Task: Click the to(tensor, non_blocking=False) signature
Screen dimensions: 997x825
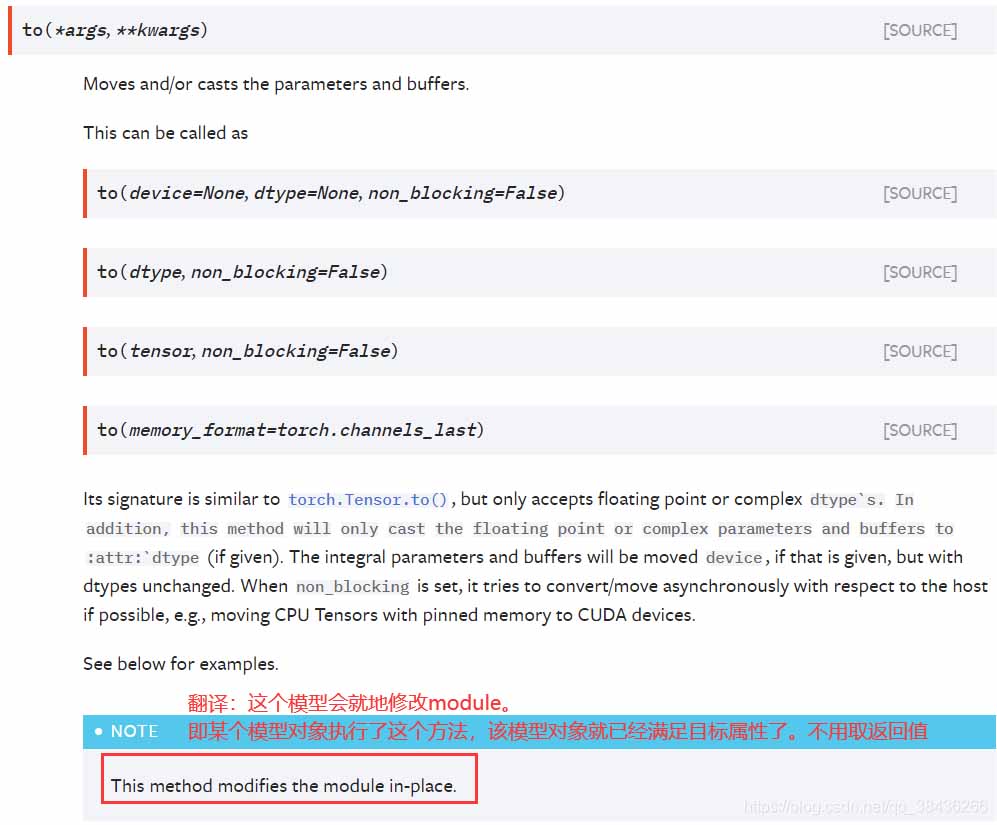Action: (x=247, y=350)
